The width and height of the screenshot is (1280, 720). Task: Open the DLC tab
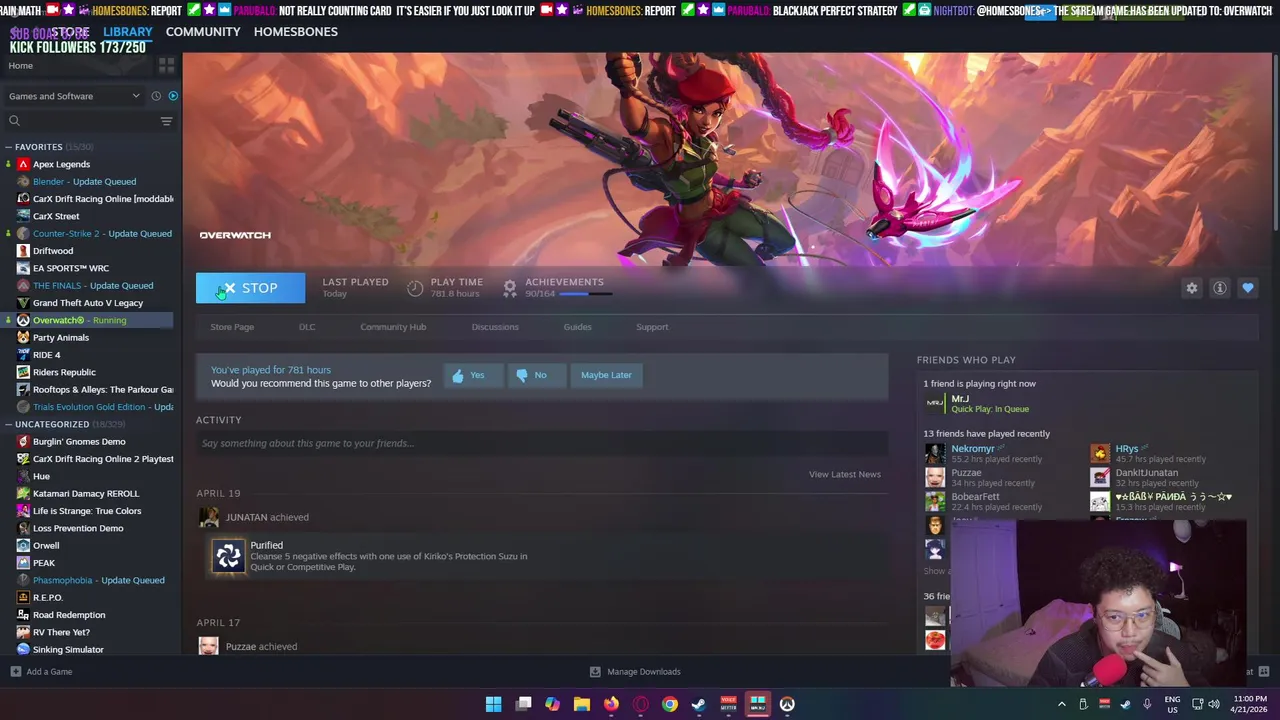pos(307,327)
